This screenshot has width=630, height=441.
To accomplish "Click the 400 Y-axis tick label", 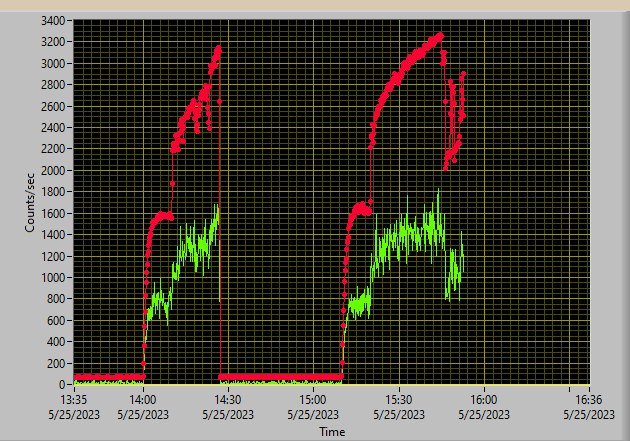I will [x=56, y=342].
